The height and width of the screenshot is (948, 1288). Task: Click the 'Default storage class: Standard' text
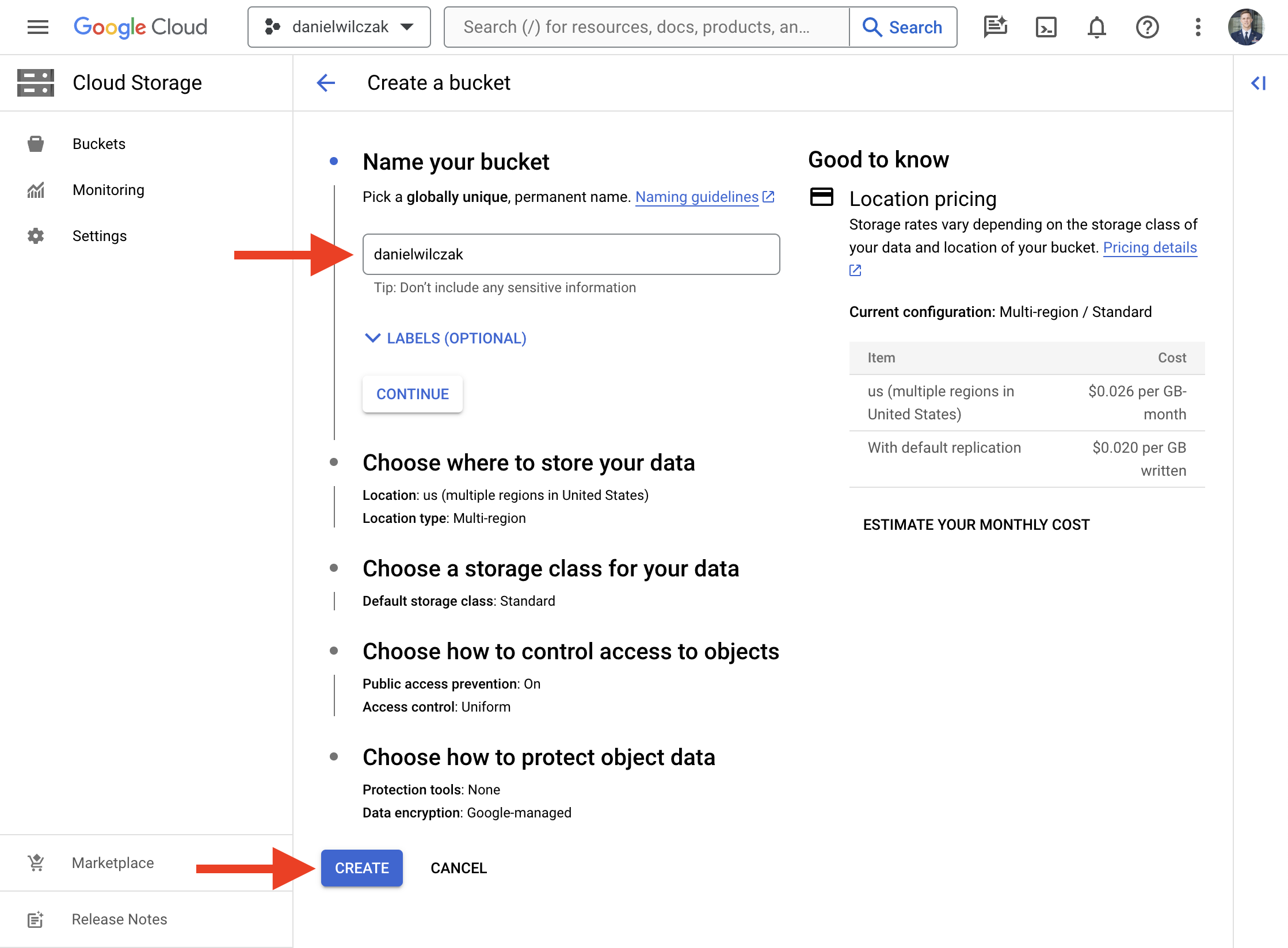[x=459, y=601]
